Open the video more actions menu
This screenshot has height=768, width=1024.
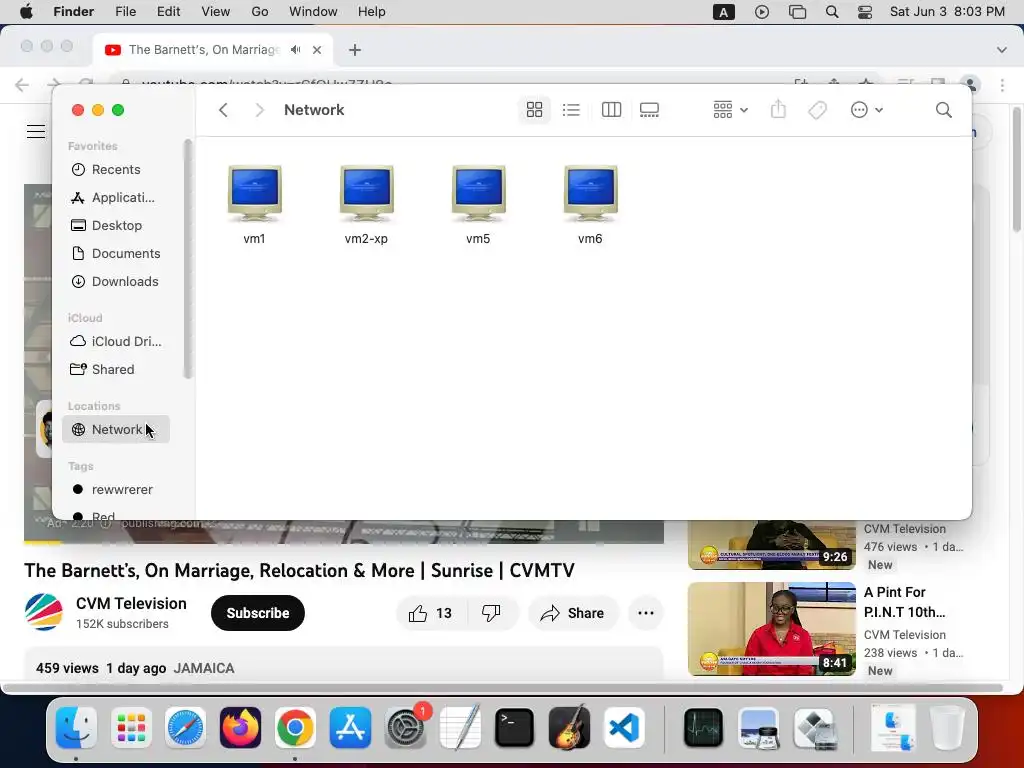tap(646, 613)
